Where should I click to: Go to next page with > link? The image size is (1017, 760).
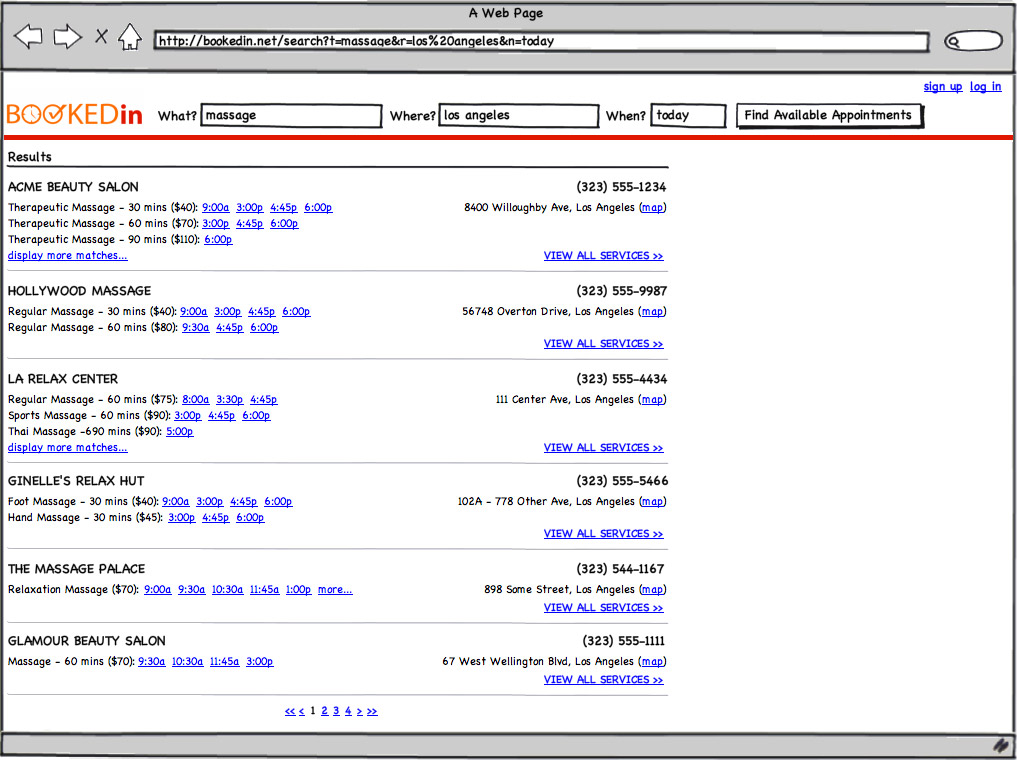[359, 711]
